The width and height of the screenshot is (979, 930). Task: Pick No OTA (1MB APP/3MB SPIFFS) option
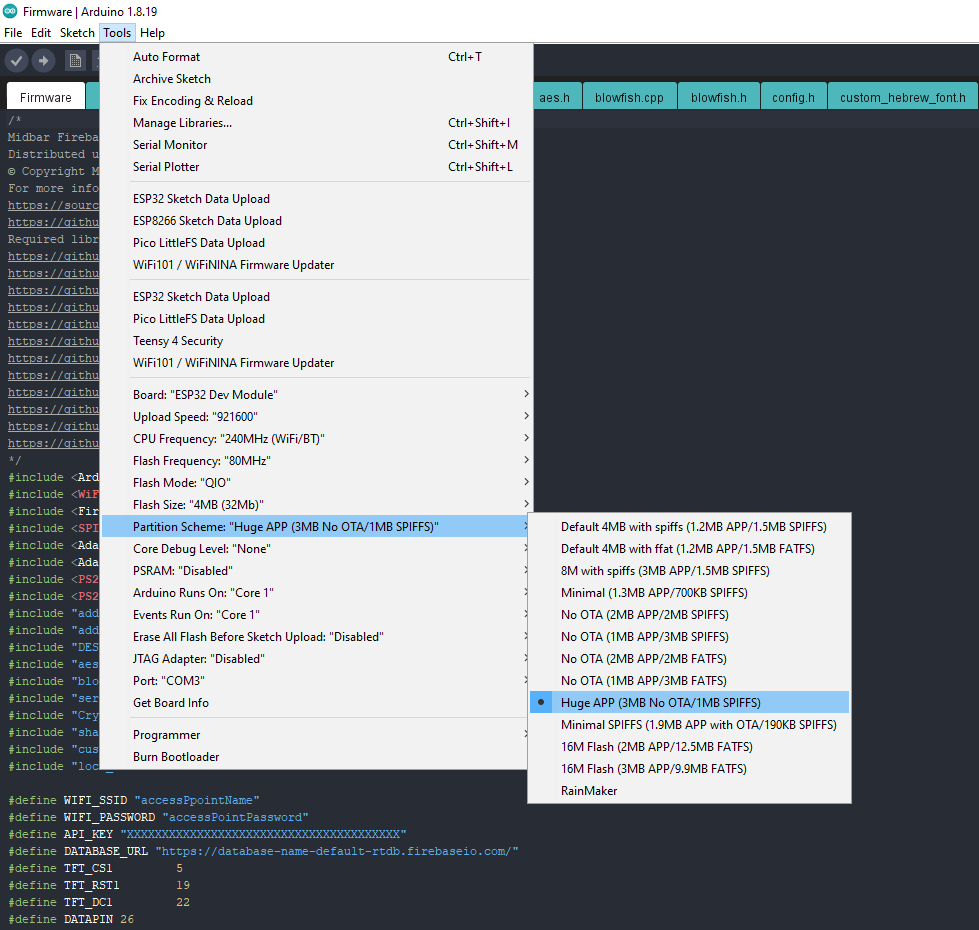click(689, 637)
